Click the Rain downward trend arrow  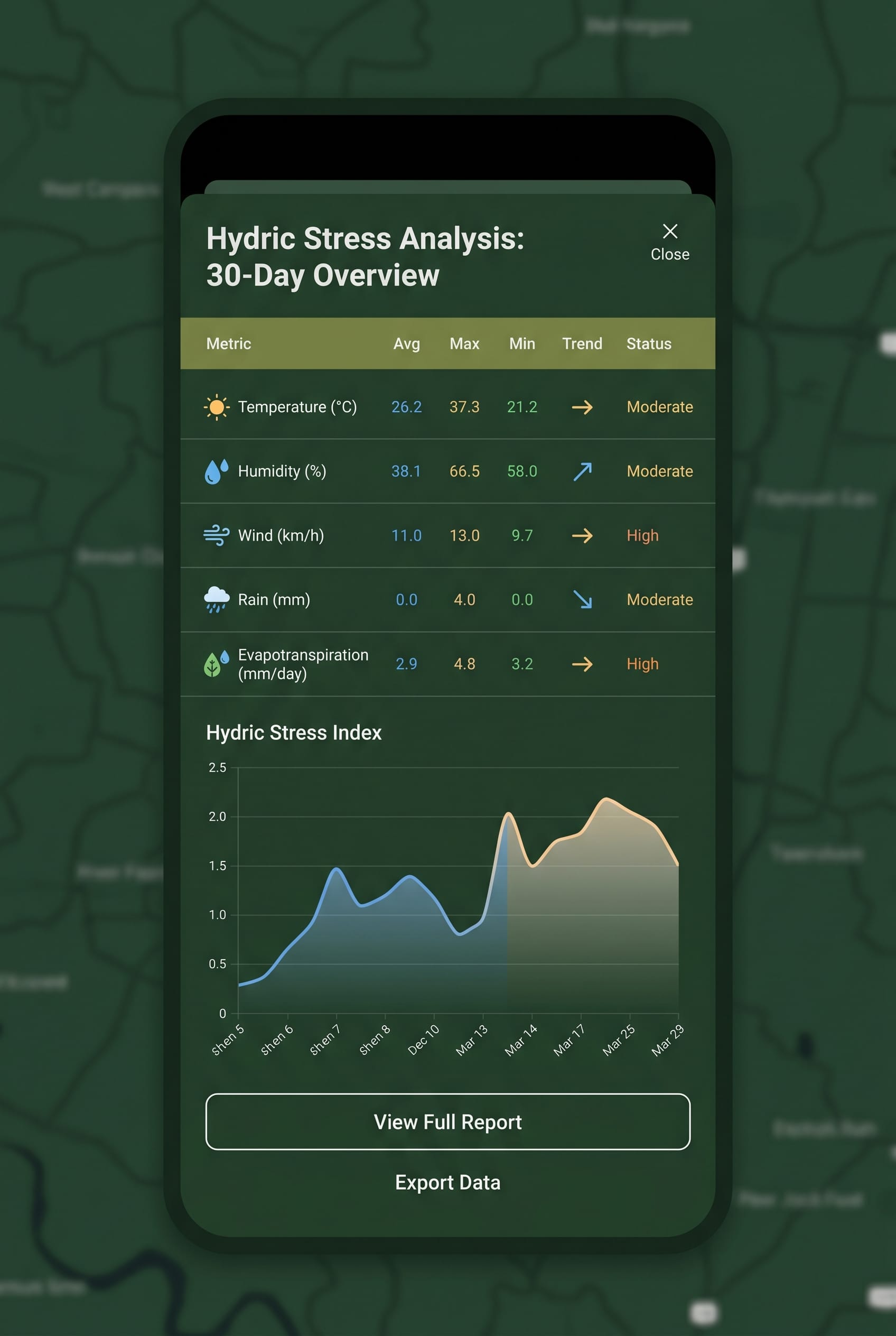click(582, 600)
